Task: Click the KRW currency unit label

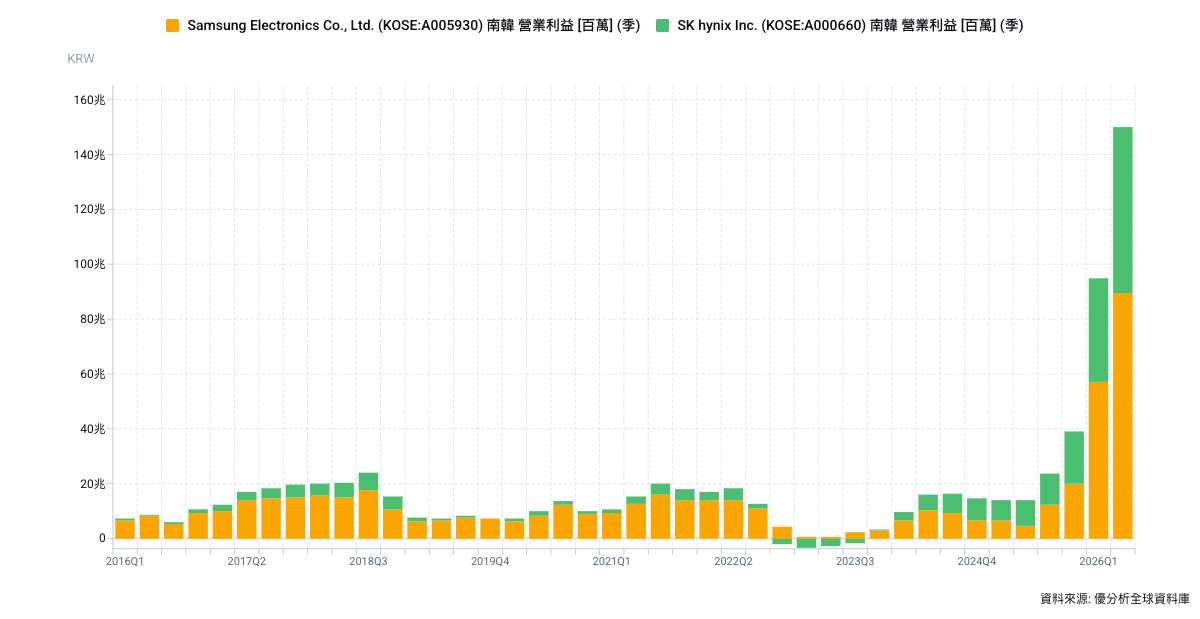Action: [81, 59]
